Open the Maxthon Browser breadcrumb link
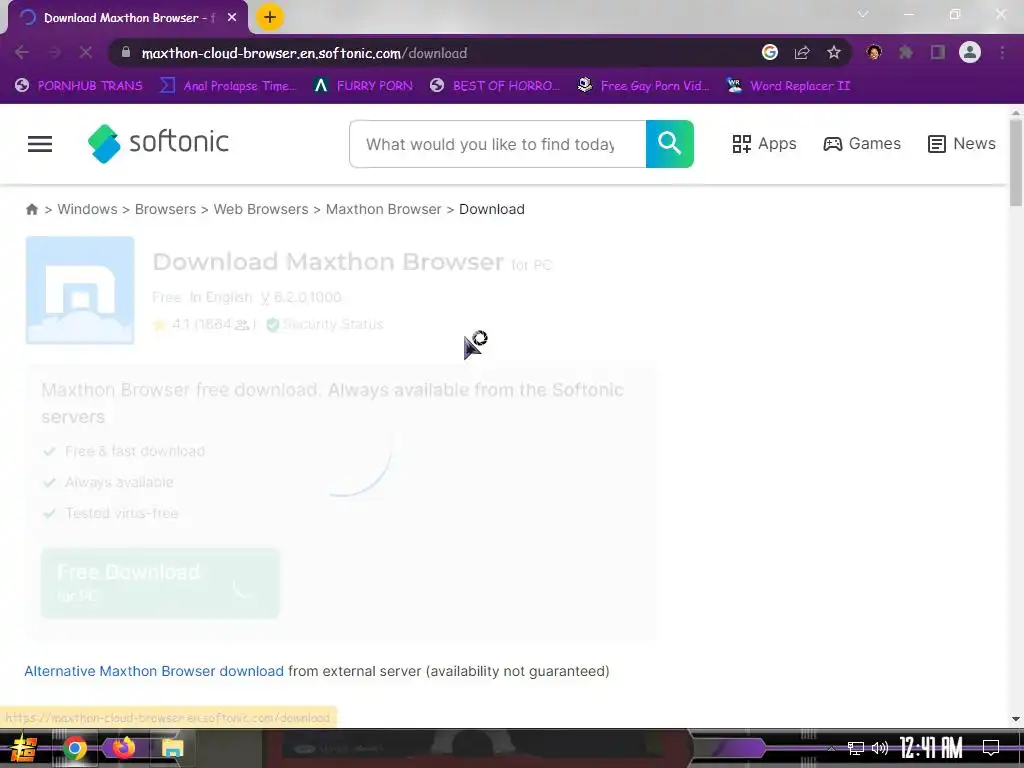The height and width of the screenshot is (768, 1024). pyautogui.click(x=383, y=209)
